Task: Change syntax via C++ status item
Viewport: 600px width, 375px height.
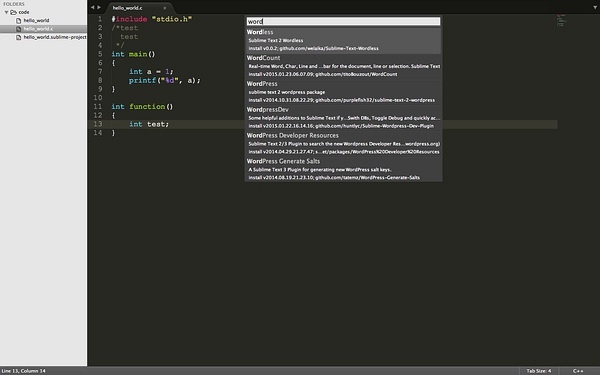Action: coord(578,371)
